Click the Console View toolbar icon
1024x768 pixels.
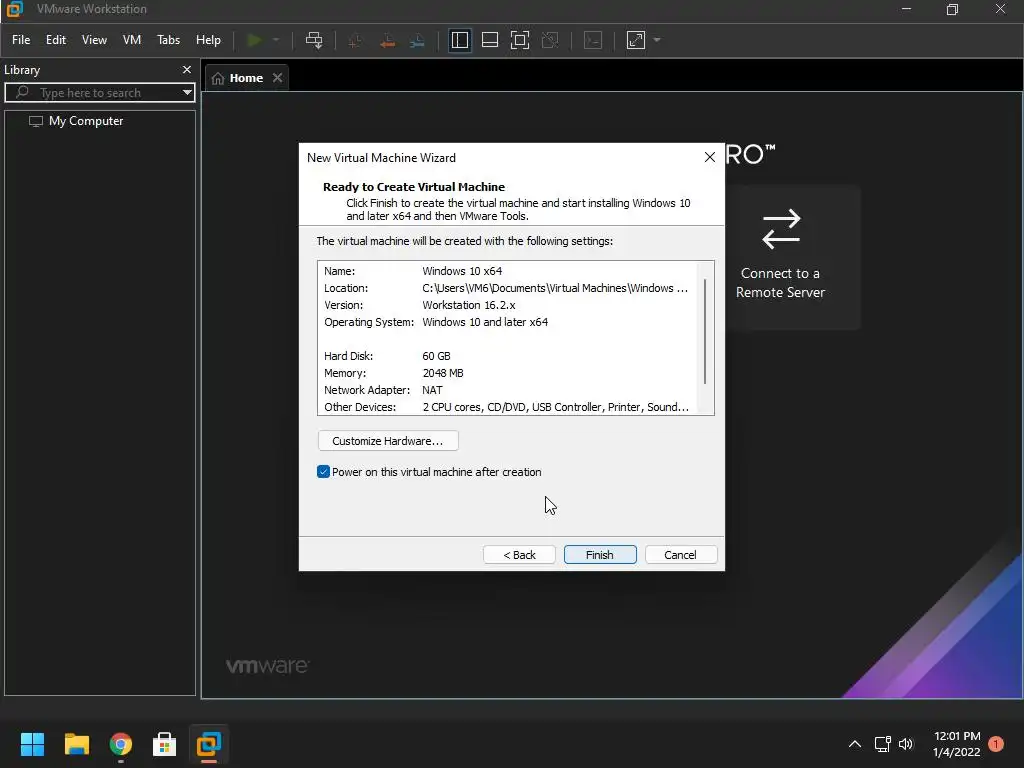[x=592, y=40]
